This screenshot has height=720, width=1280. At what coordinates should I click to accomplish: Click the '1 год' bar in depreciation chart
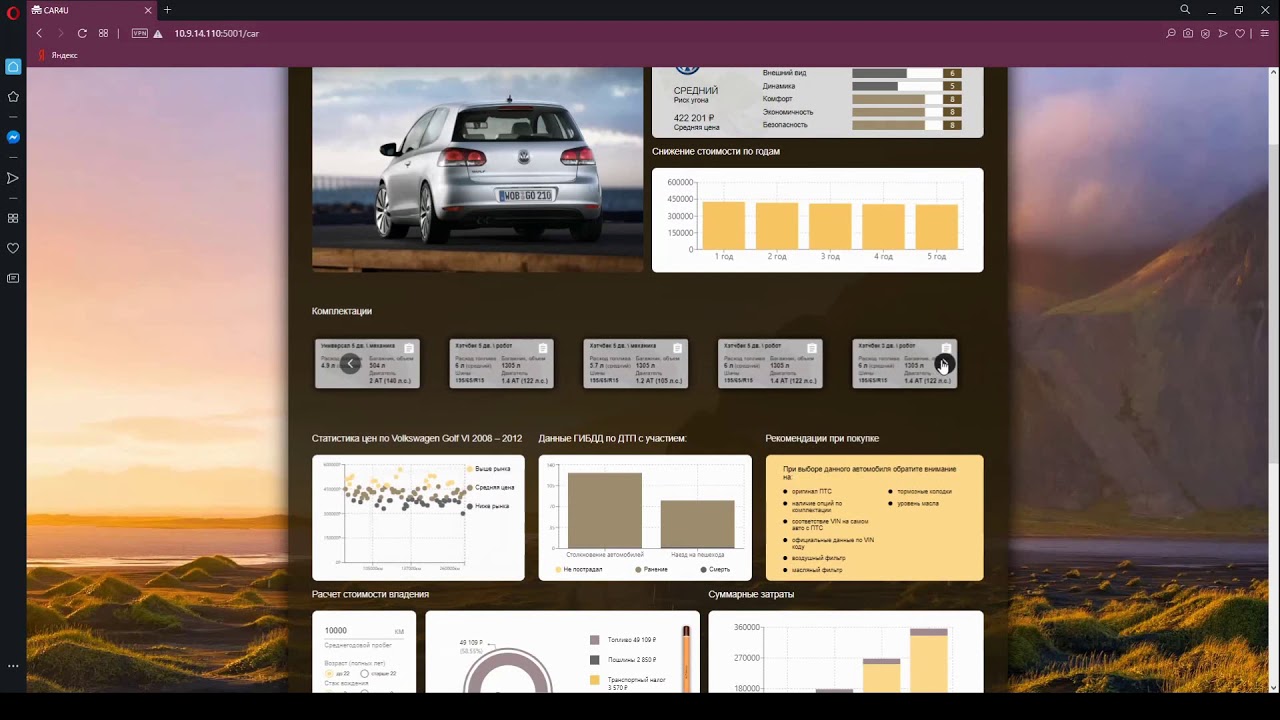point(724,225)
